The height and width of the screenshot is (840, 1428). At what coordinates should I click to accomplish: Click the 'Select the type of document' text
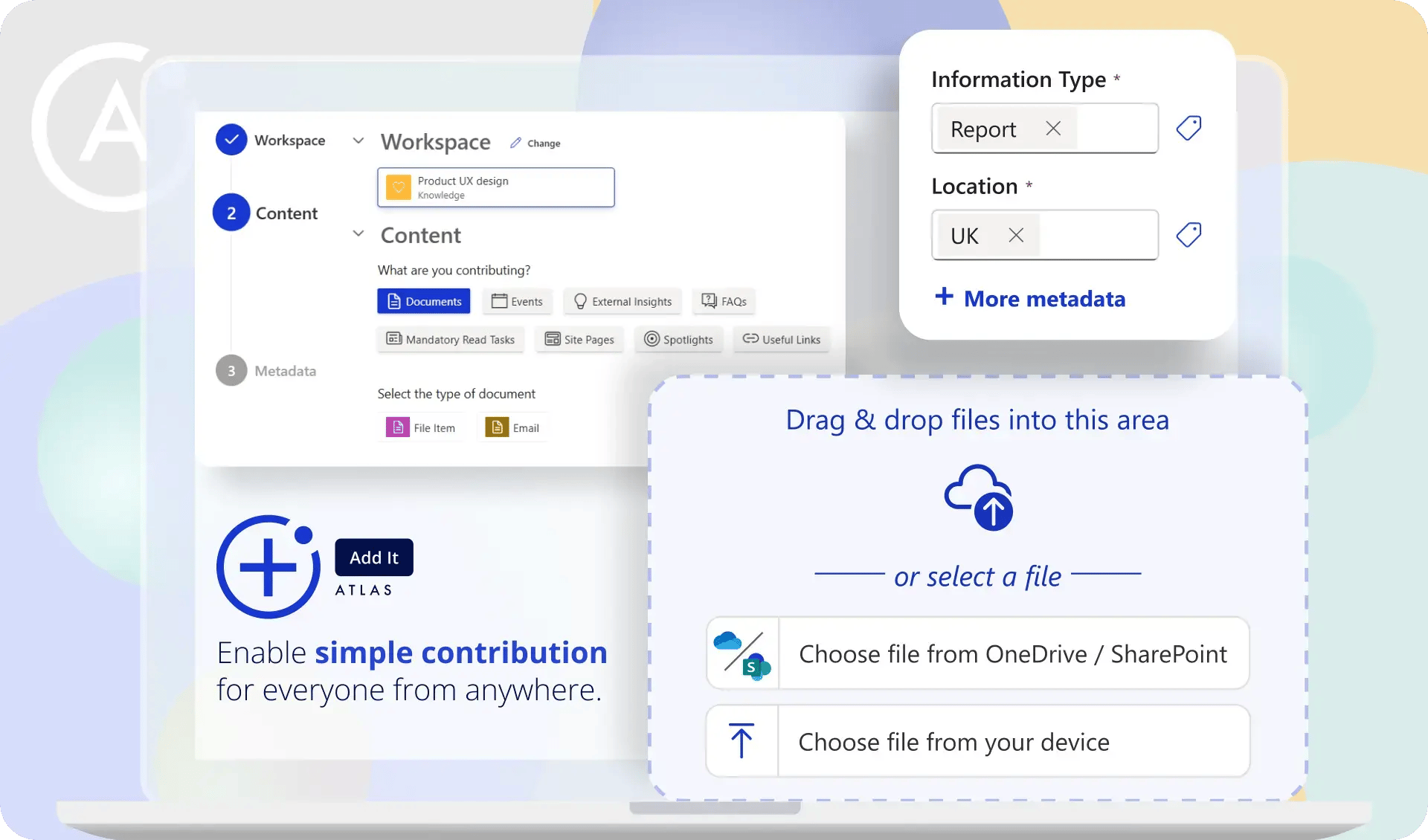point(456,393)
